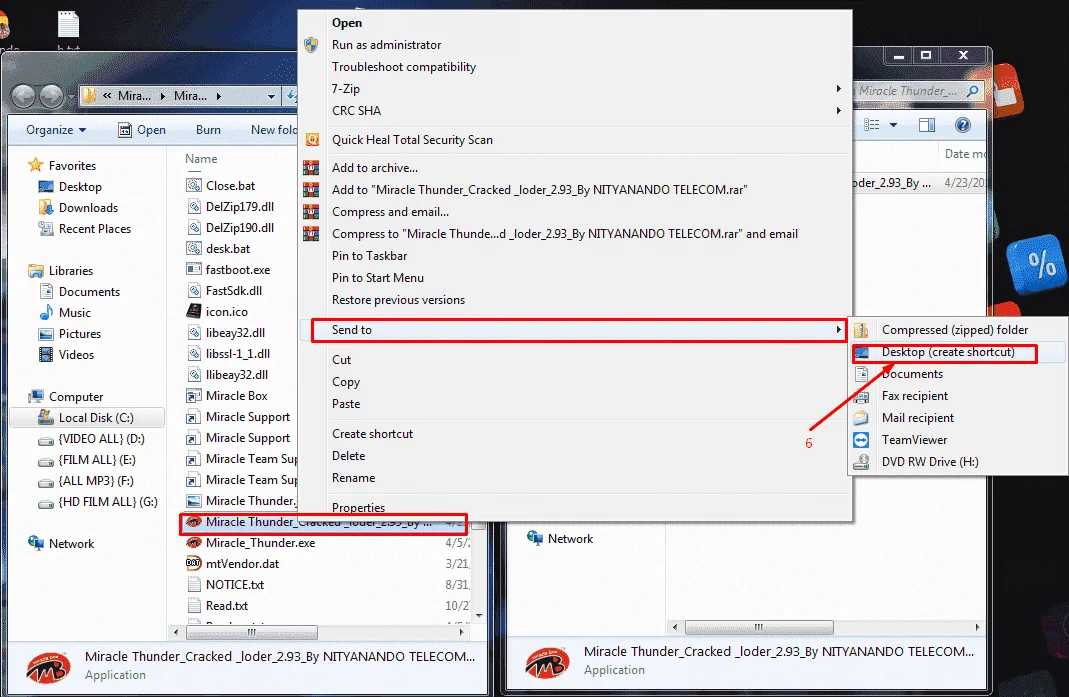Image resolution: width=1069 pixels, height=697 pixels.
Task: Open the address bar history dropdown arrow
Action: [271, 96]
